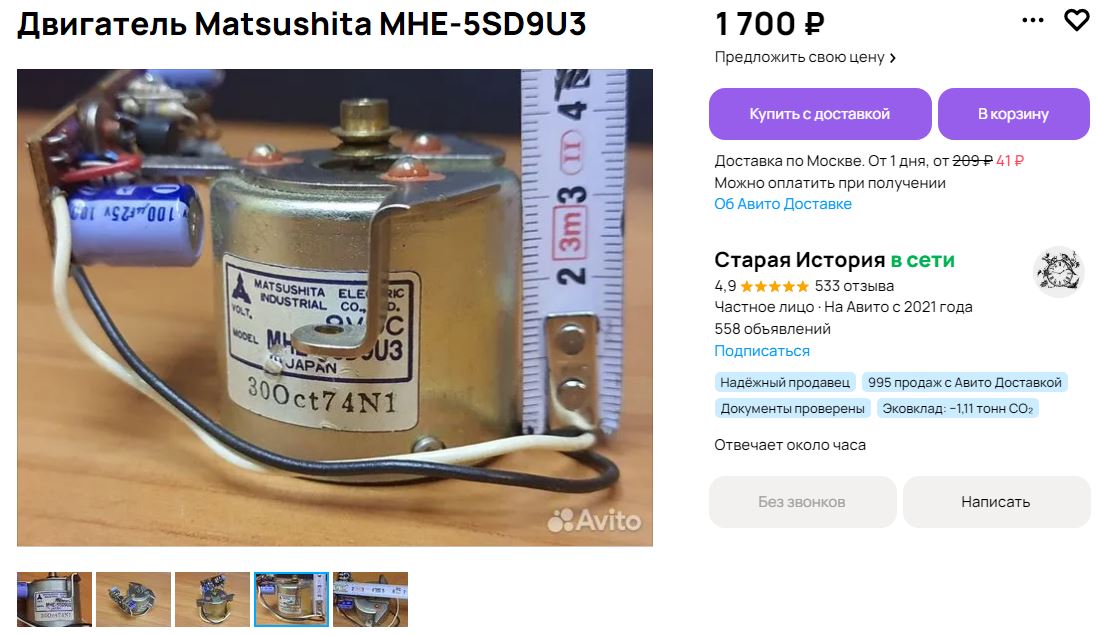This screenshot has width=1096, height=635.
Task: Open the '533 отзыва' reviews
Action: tap(854, 286)
